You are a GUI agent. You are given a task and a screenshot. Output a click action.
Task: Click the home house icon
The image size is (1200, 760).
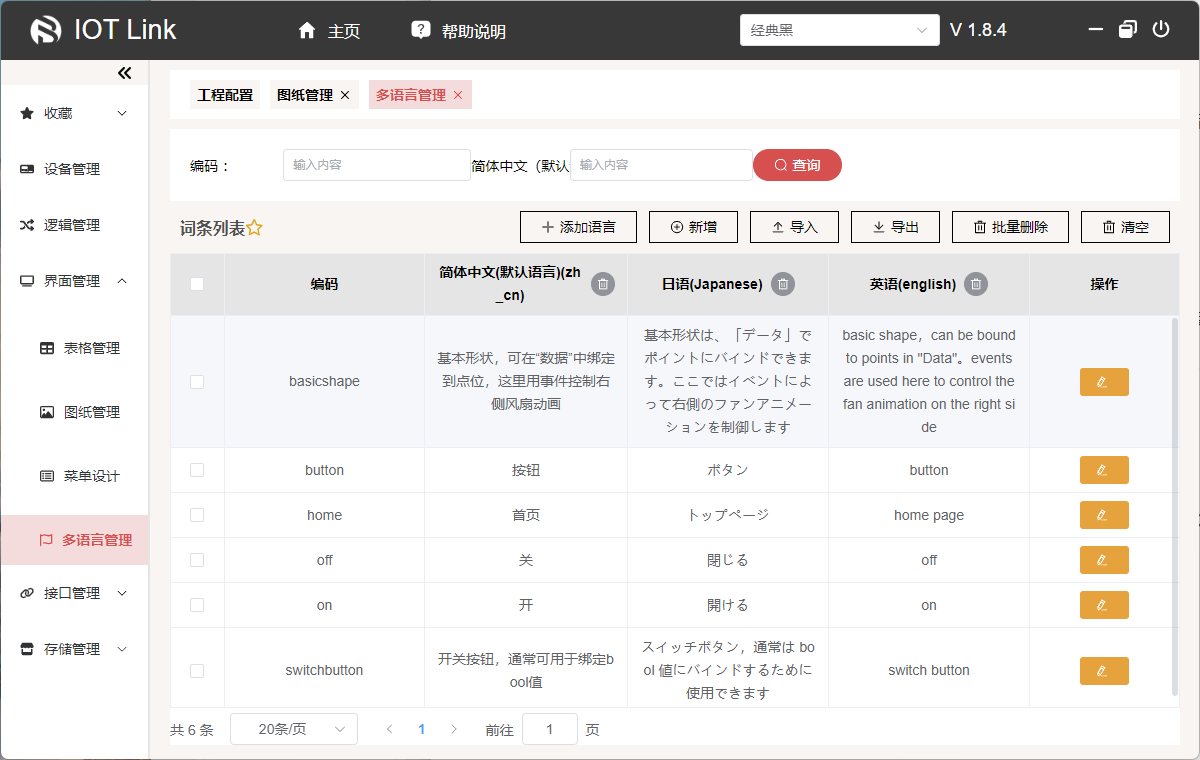click(307, 30)
